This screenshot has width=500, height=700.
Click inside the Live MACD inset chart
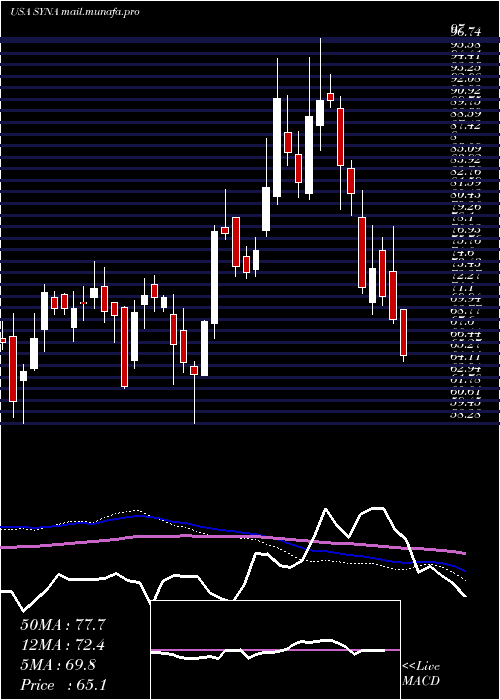275,650
